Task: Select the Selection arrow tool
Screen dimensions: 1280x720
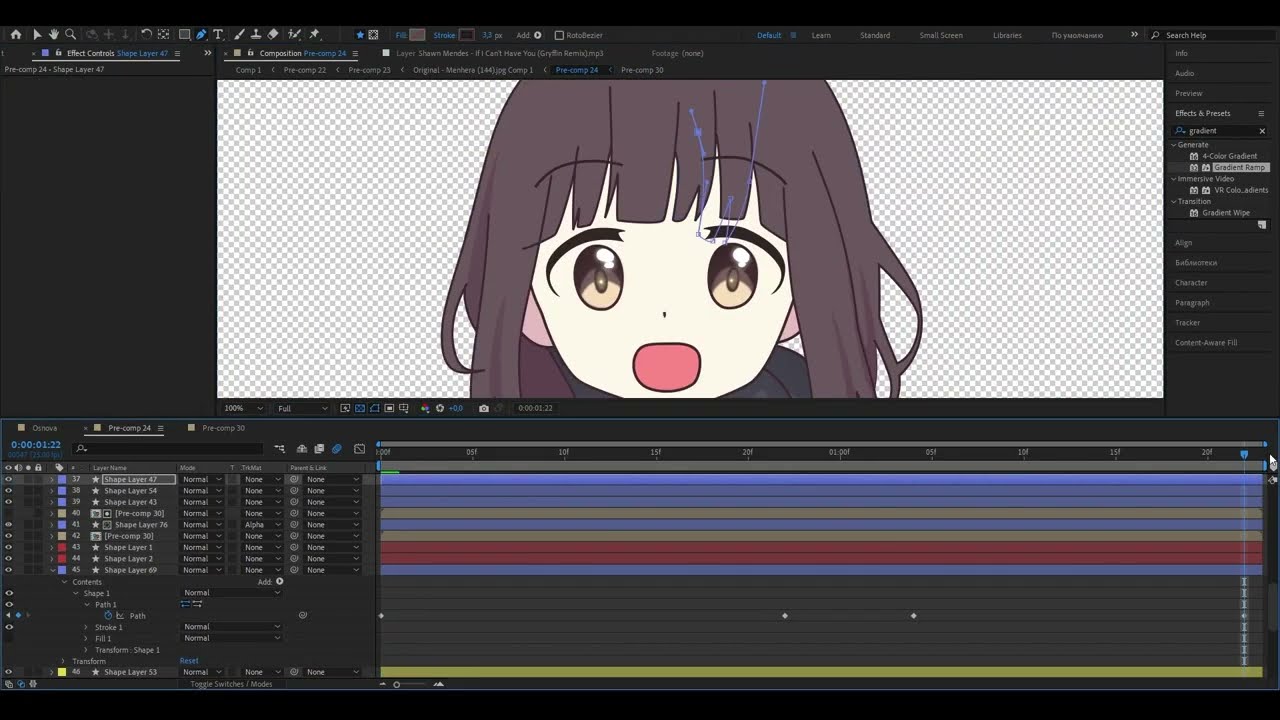Action: click(37, 34)
